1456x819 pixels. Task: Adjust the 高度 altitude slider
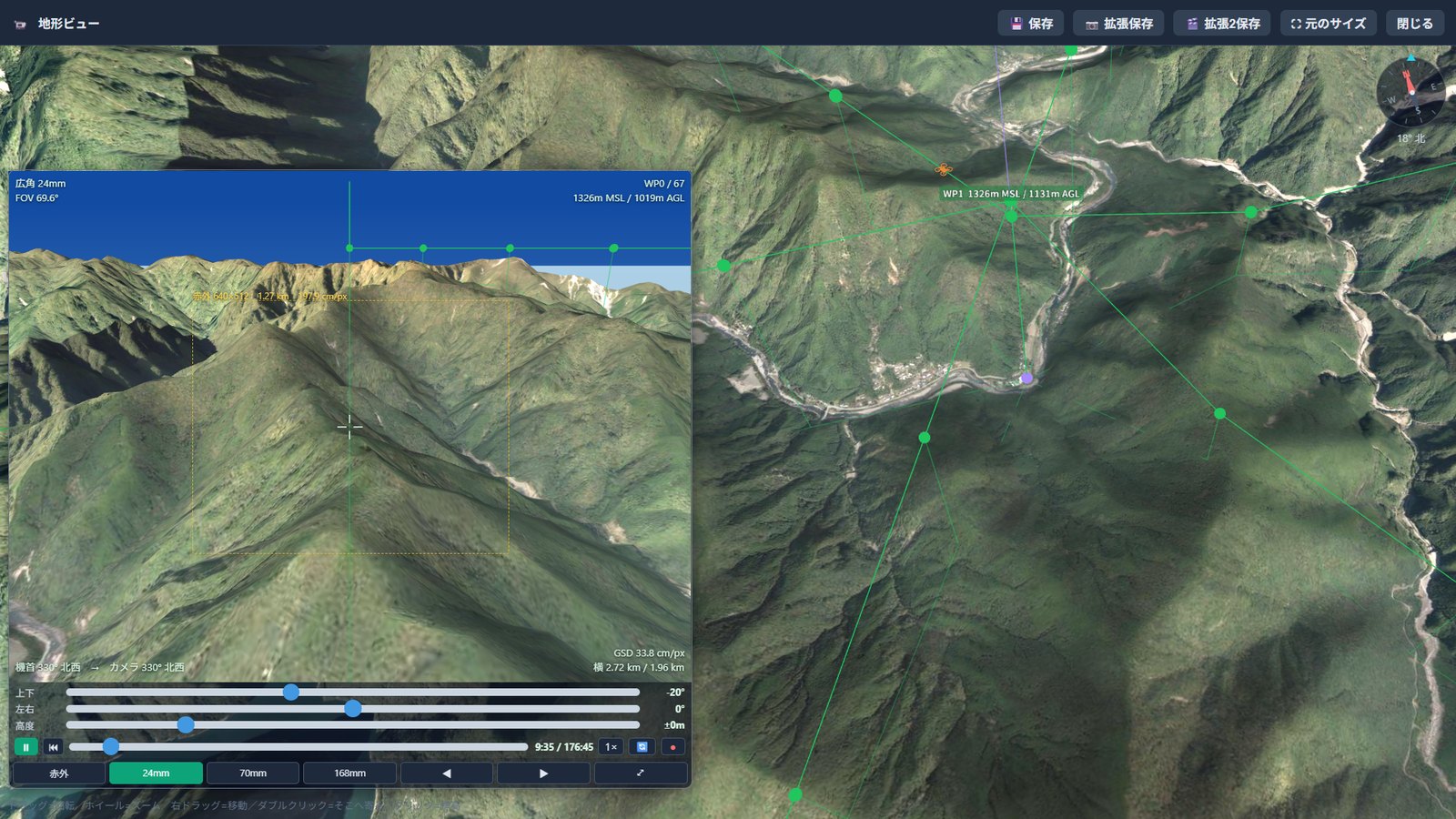pyautogui.click(x=353, y=725)
